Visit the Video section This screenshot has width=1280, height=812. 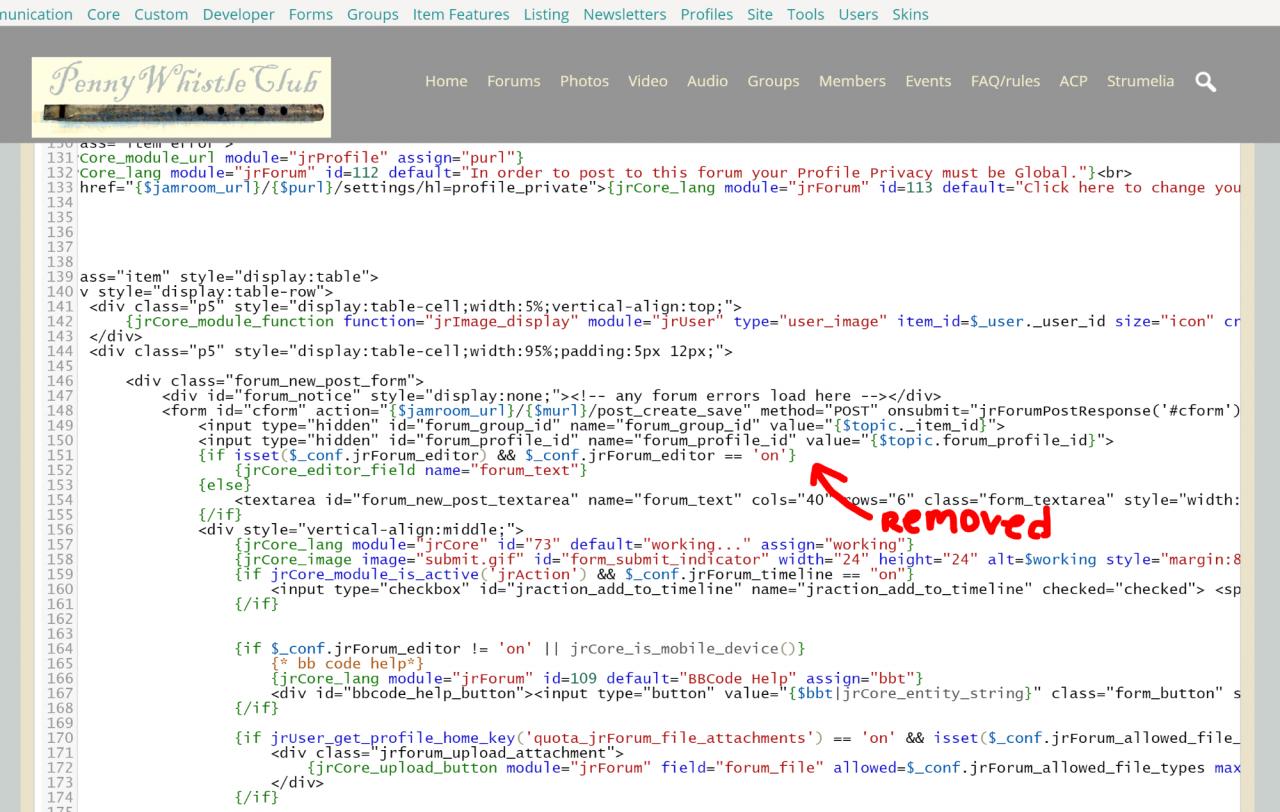(x=647, y=81)
